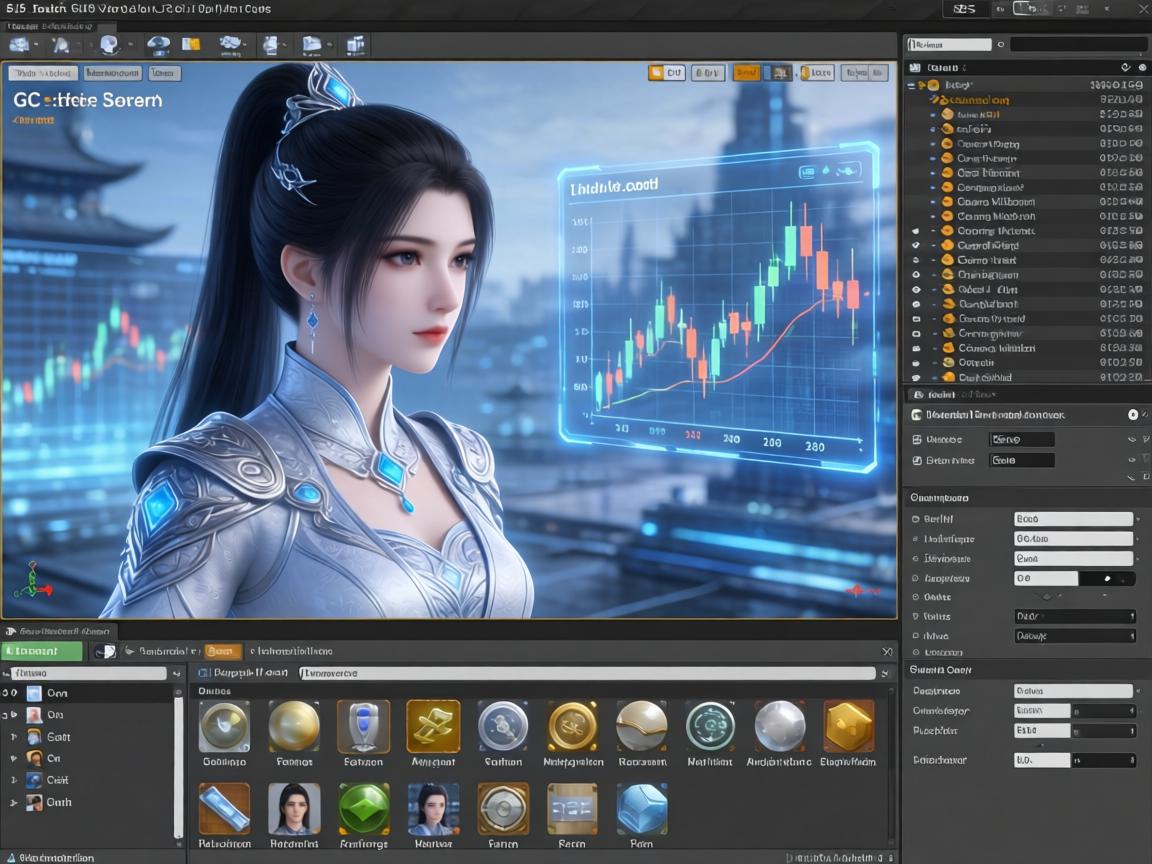This screenshot has height=864, width=1152.
Task: Click the rightmost icon in the top toolbar
Action: pyautogui.click(x=355, y=45)
